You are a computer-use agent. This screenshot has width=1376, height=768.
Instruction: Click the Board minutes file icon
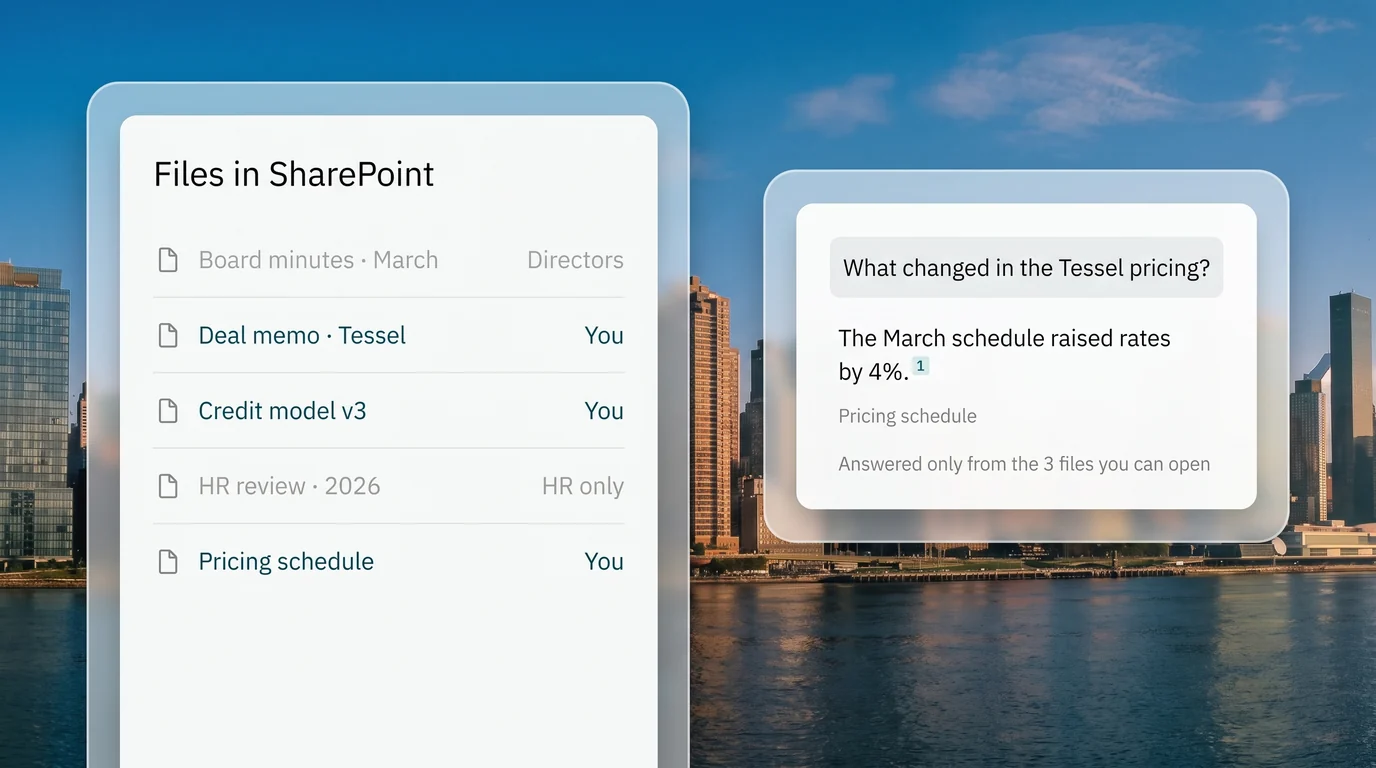click(x=168, y=260)
